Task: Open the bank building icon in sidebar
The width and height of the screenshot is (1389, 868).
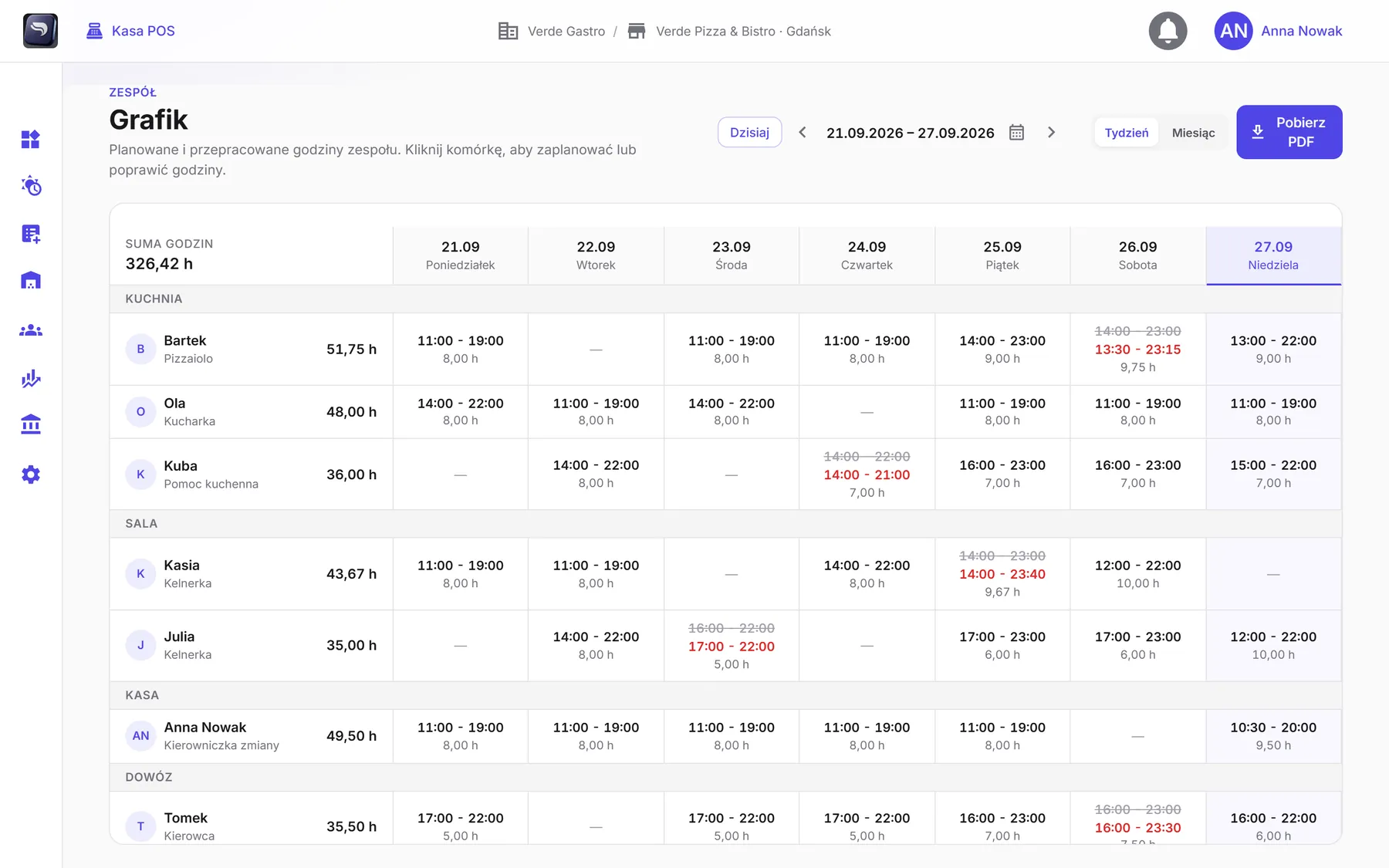Action: 31,424
